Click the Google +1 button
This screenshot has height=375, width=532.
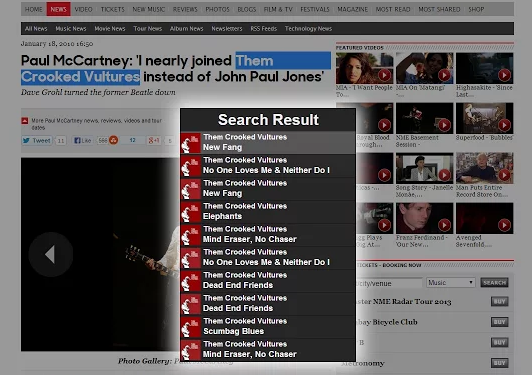(154, 140)
